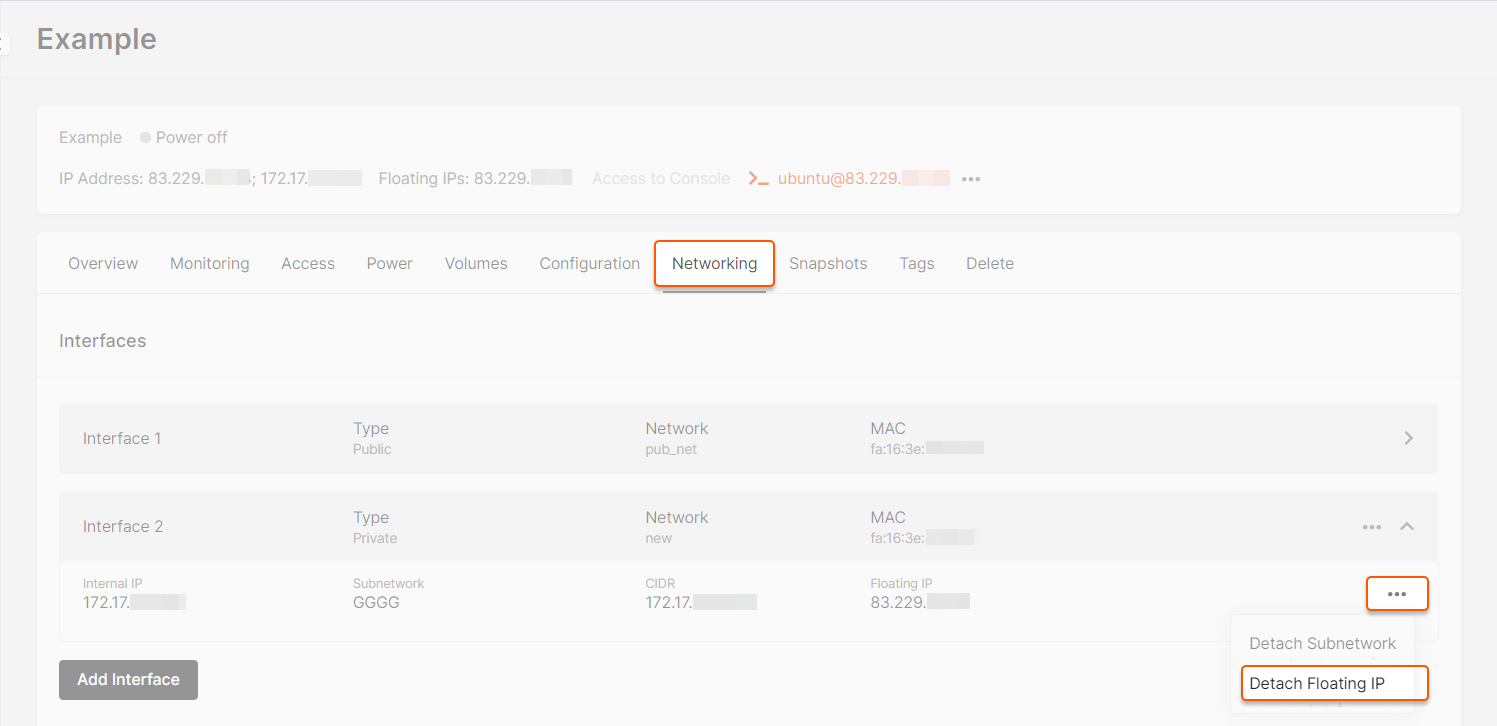Select Detach Floating IP menu item
1497x726 pixels.
(x=1334, y=684)
